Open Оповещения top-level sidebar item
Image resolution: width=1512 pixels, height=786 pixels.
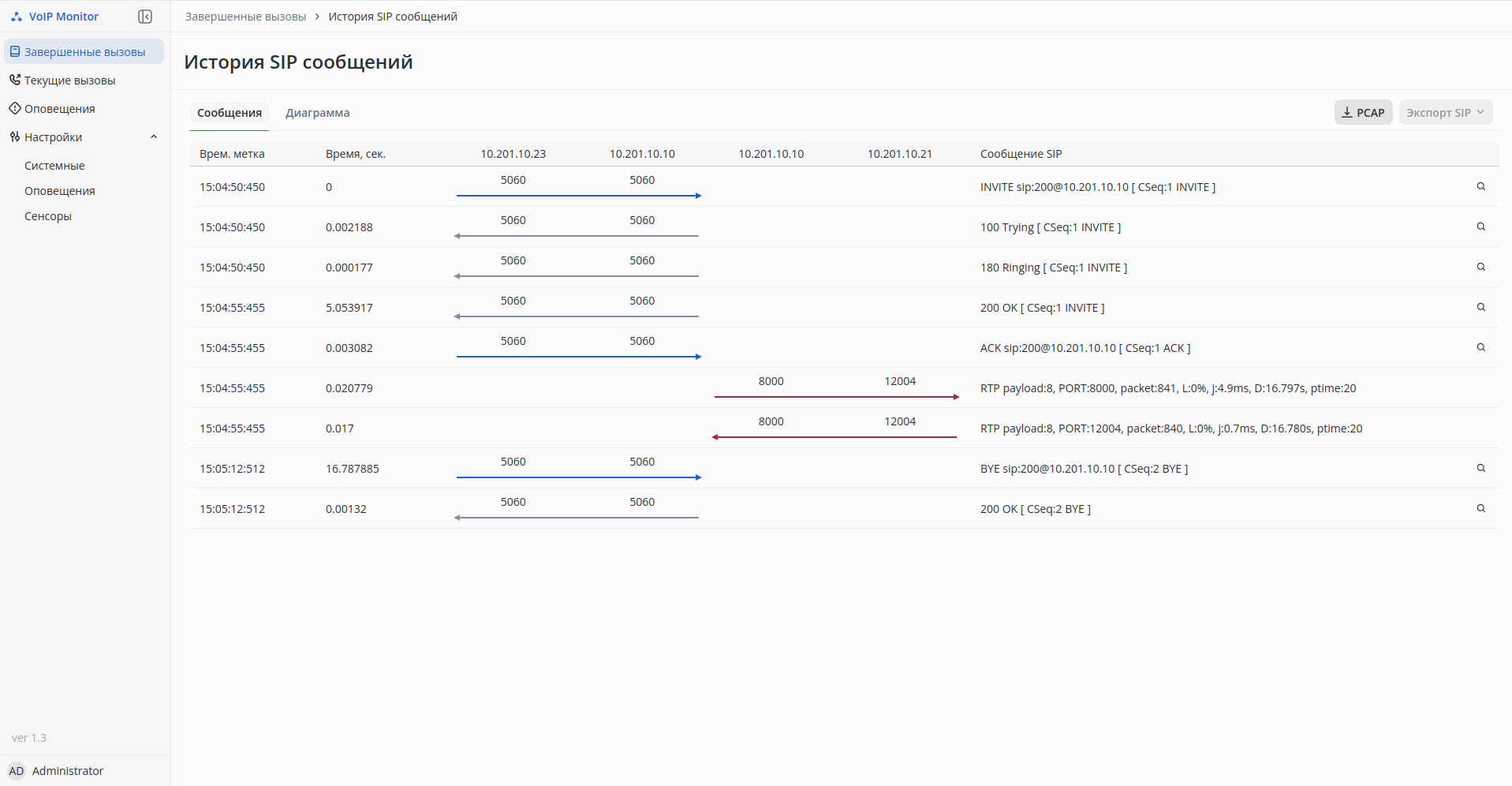(x=59, y=109)
